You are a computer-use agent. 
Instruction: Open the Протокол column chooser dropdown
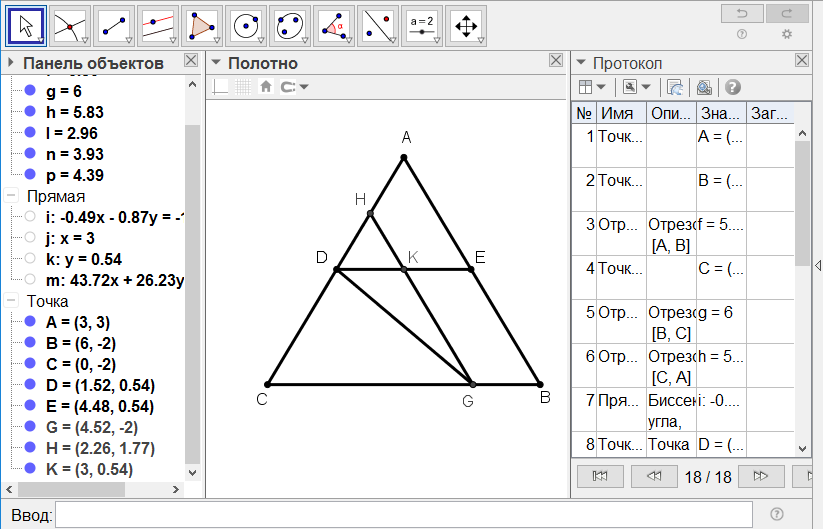tap(591, 87)
